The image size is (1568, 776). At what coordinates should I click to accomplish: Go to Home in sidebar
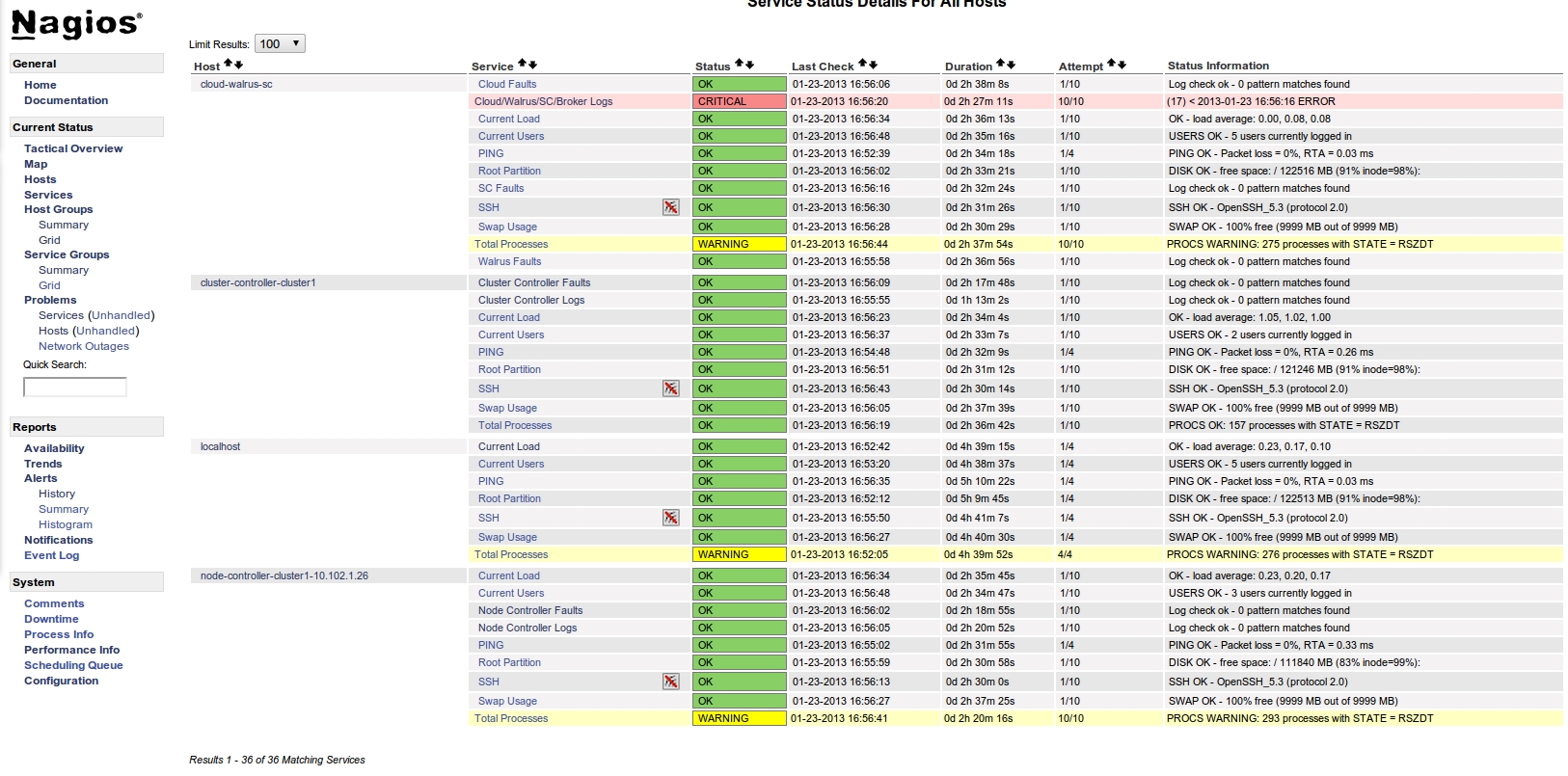pyautogui.click(x=41, y=85)
